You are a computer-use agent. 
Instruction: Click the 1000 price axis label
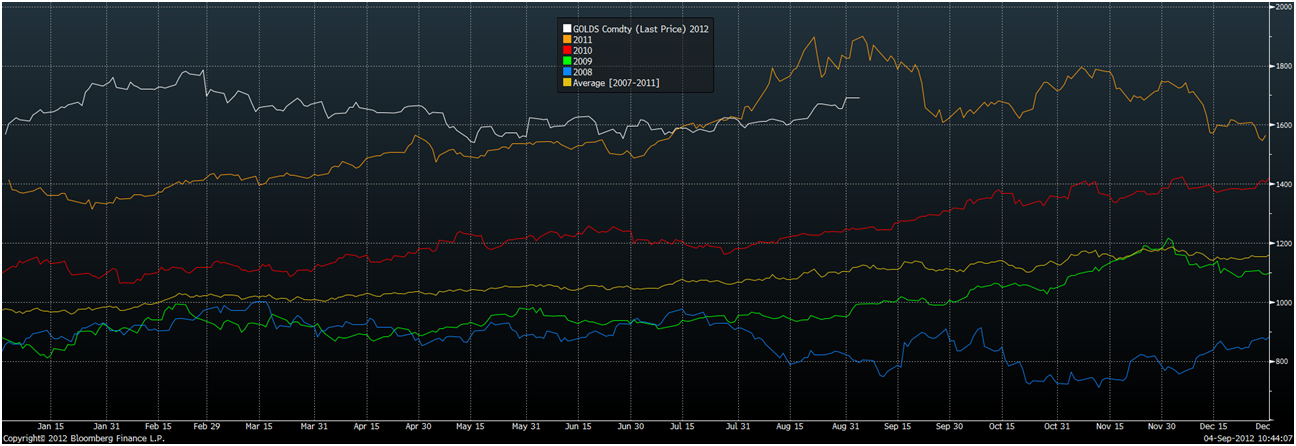click(x=1284, y=302)
